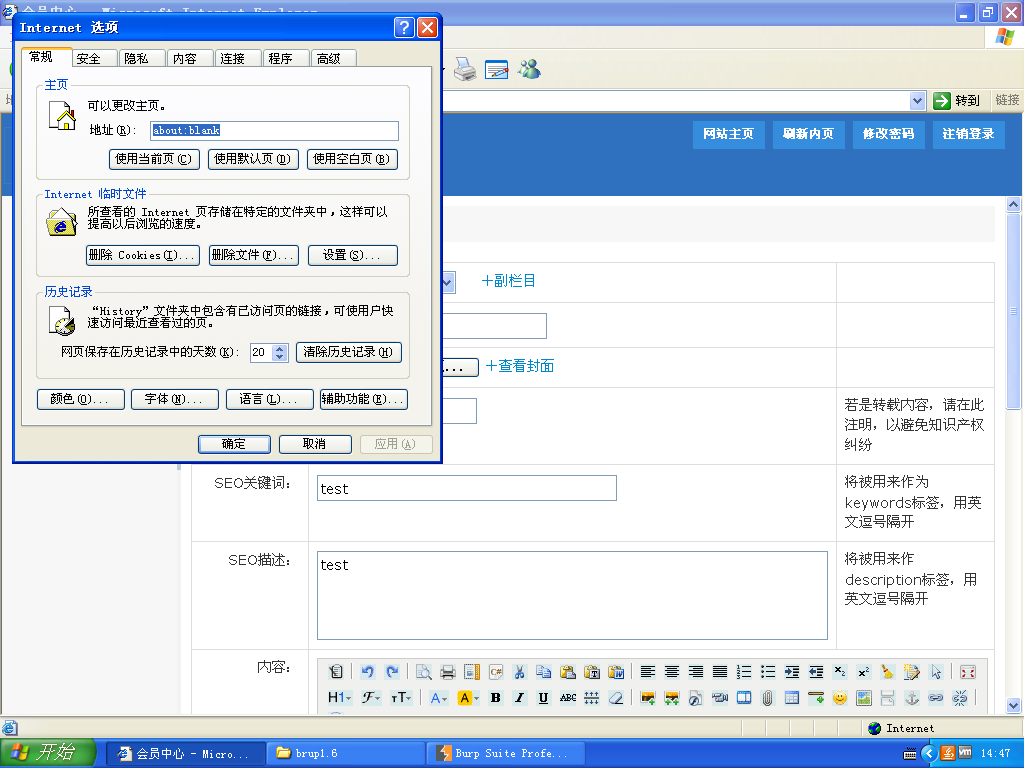Open editor preview icon
1024x768 pixels.
tap(424, 672)
